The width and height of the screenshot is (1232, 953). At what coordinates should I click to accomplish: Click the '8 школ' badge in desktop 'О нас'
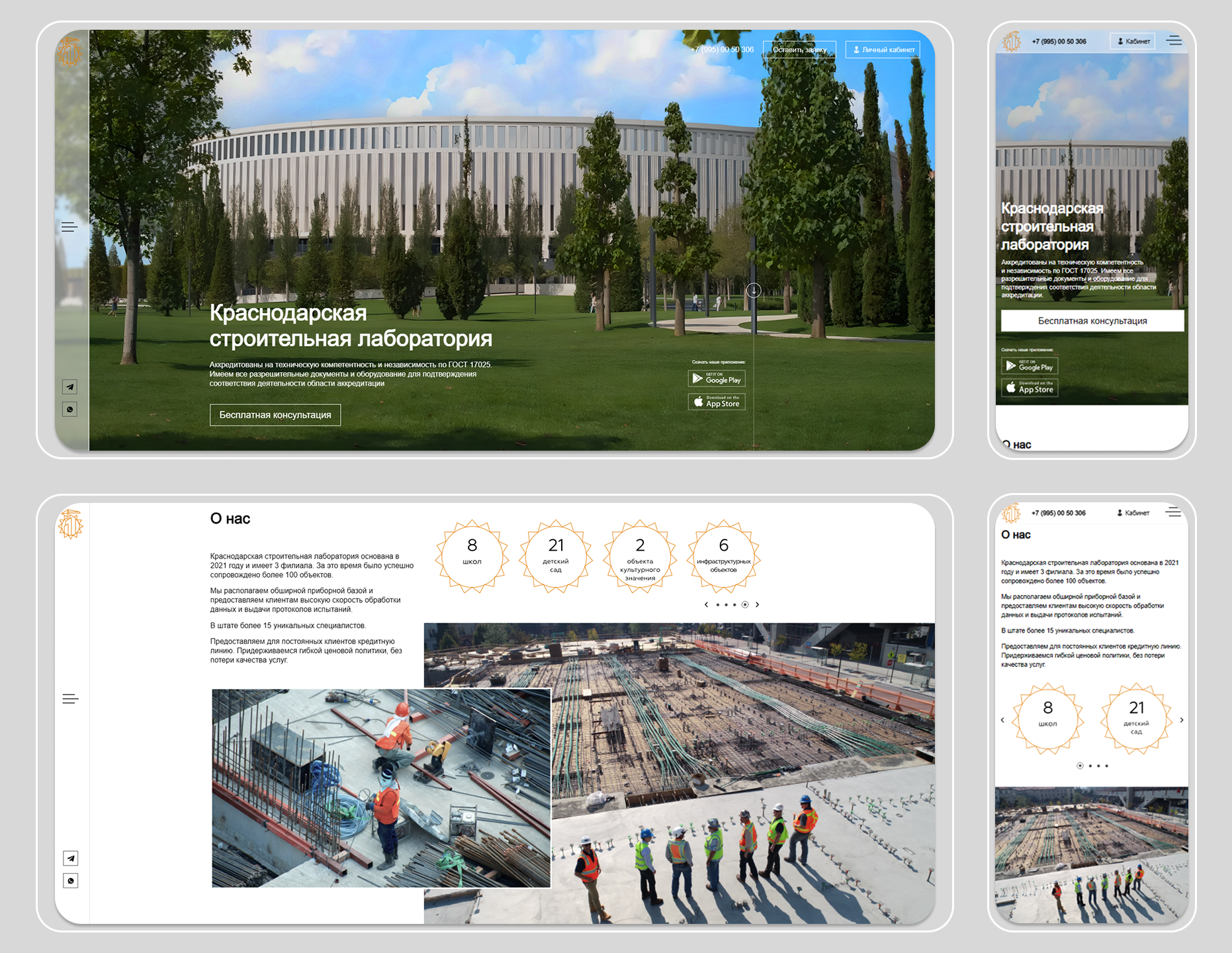(x=472, y=557)
